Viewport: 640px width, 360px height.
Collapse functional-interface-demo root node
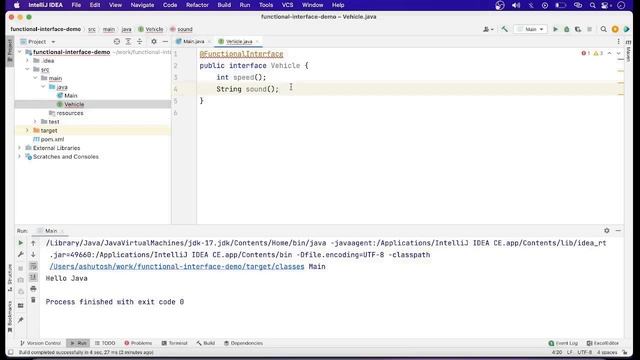pos(20,52)
